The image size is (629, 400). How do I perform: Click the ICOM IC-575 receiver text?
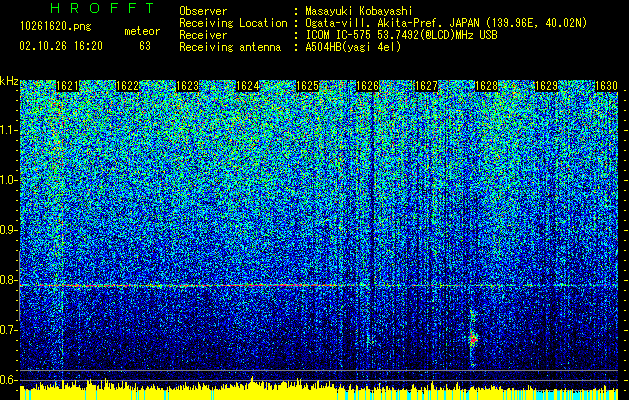click(401, 35)
